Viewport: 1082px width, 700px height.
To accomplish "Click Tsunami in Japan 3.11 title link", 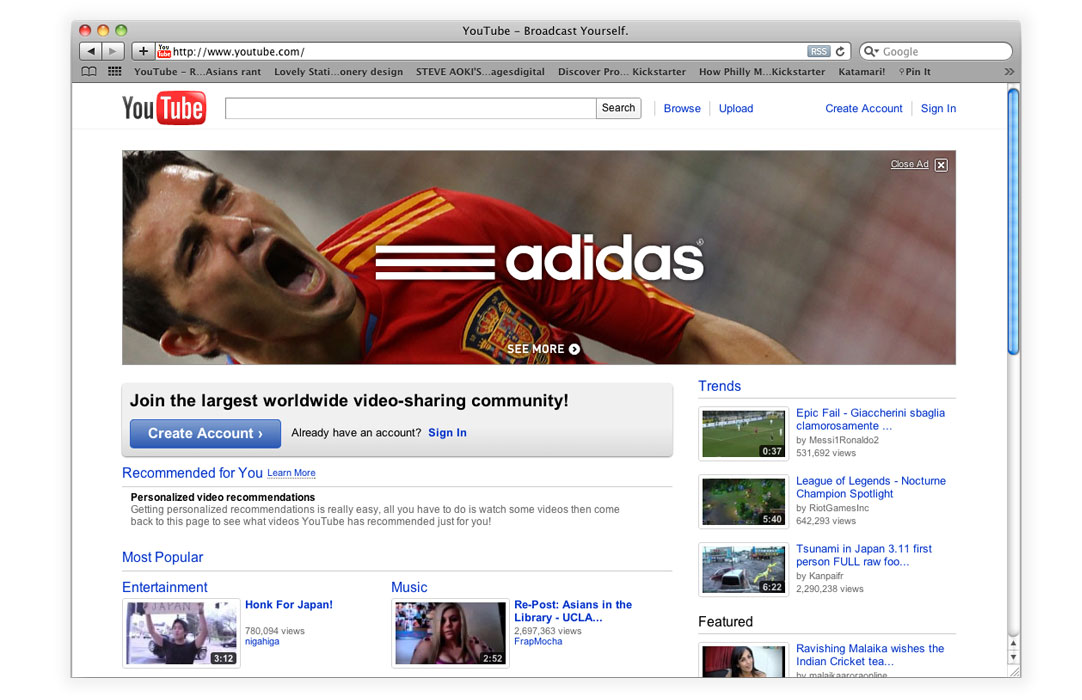I will (x=864, y=555).
